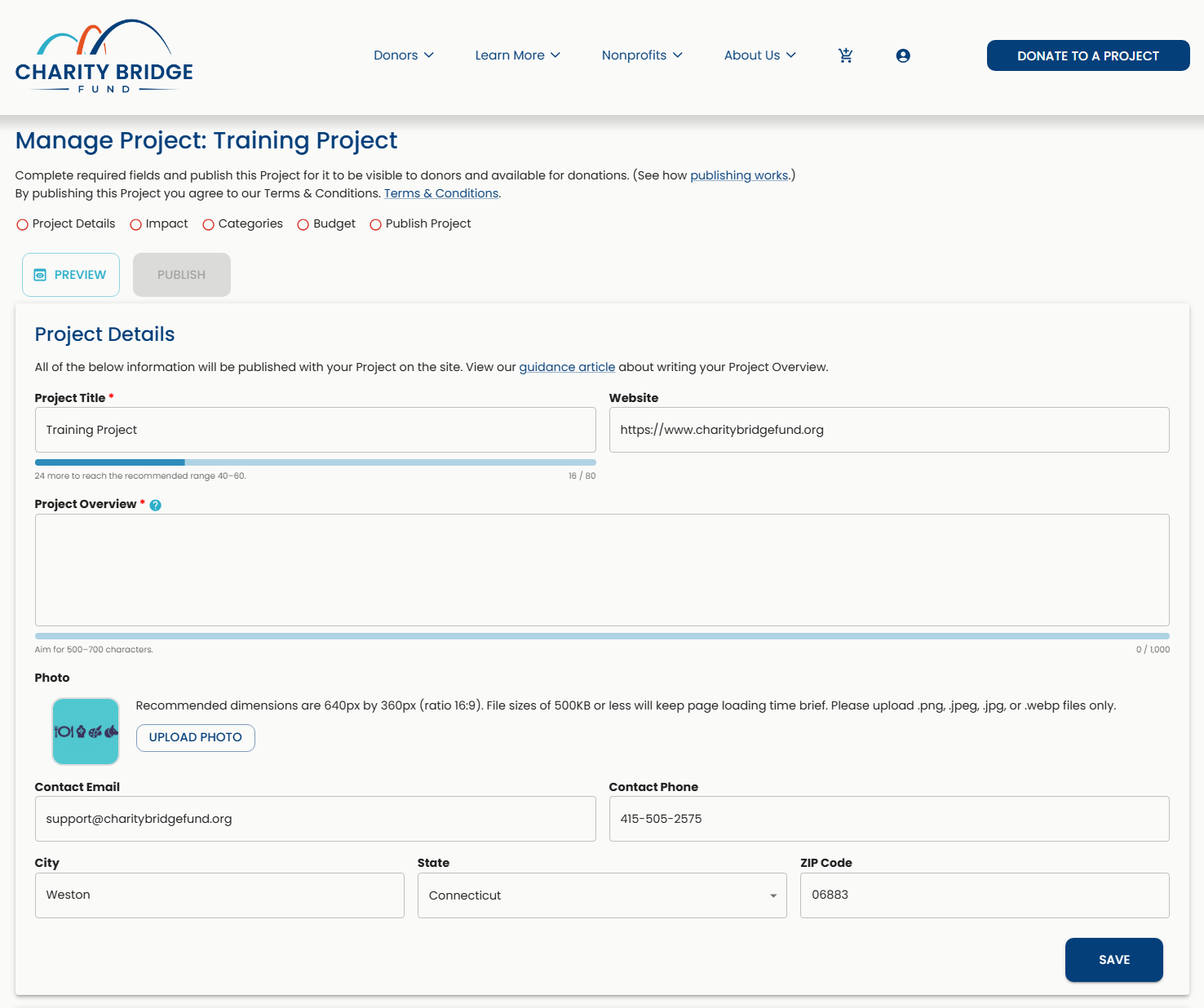
Task: Select the Publish Project step indicator
Action: [x=420, y=223]
